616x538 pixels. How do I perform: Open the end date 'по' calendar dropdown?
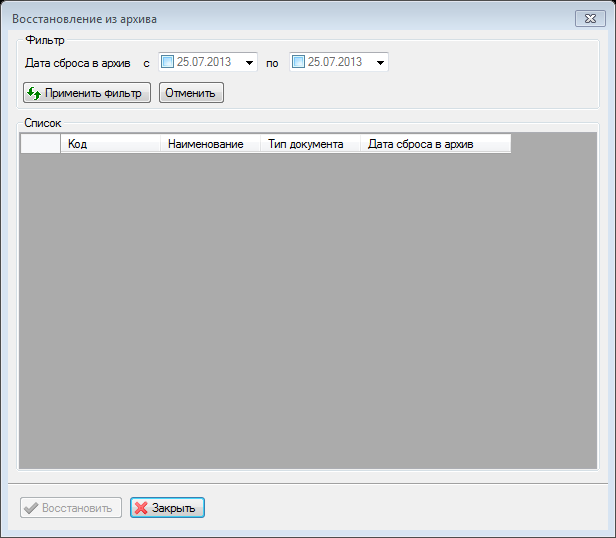(x=380, y=62)
